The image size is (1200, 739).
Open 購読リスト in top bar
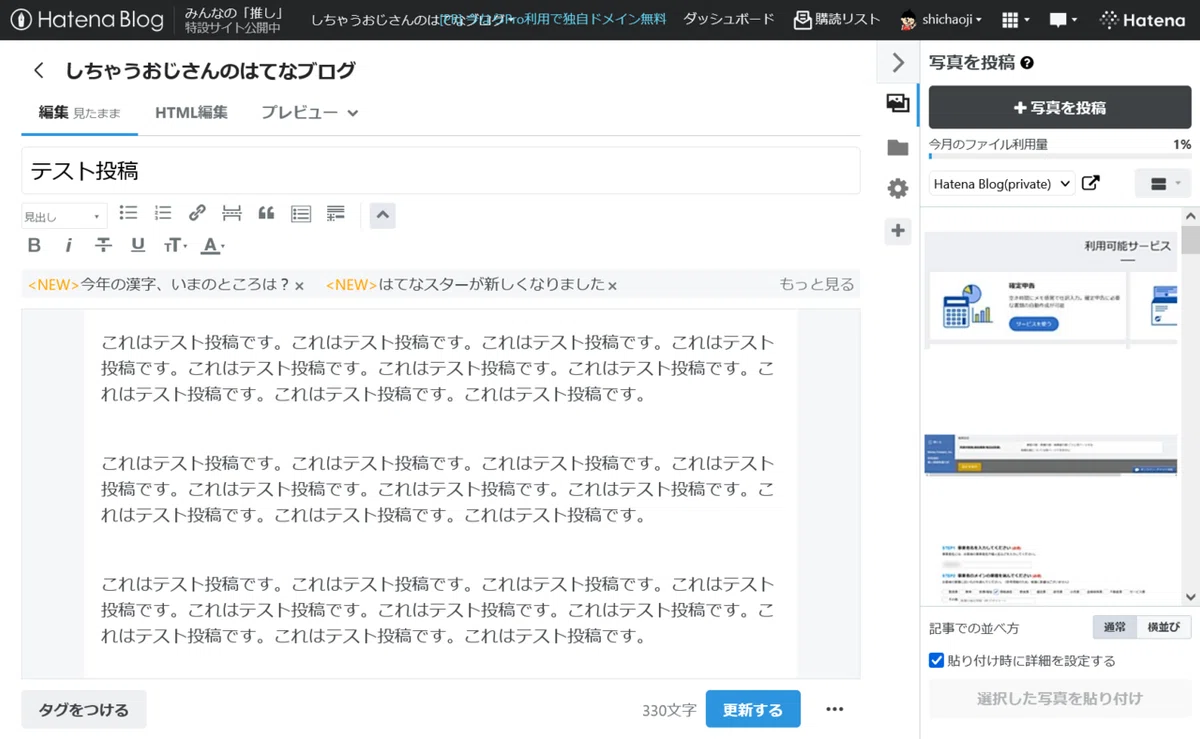[837, 19]
